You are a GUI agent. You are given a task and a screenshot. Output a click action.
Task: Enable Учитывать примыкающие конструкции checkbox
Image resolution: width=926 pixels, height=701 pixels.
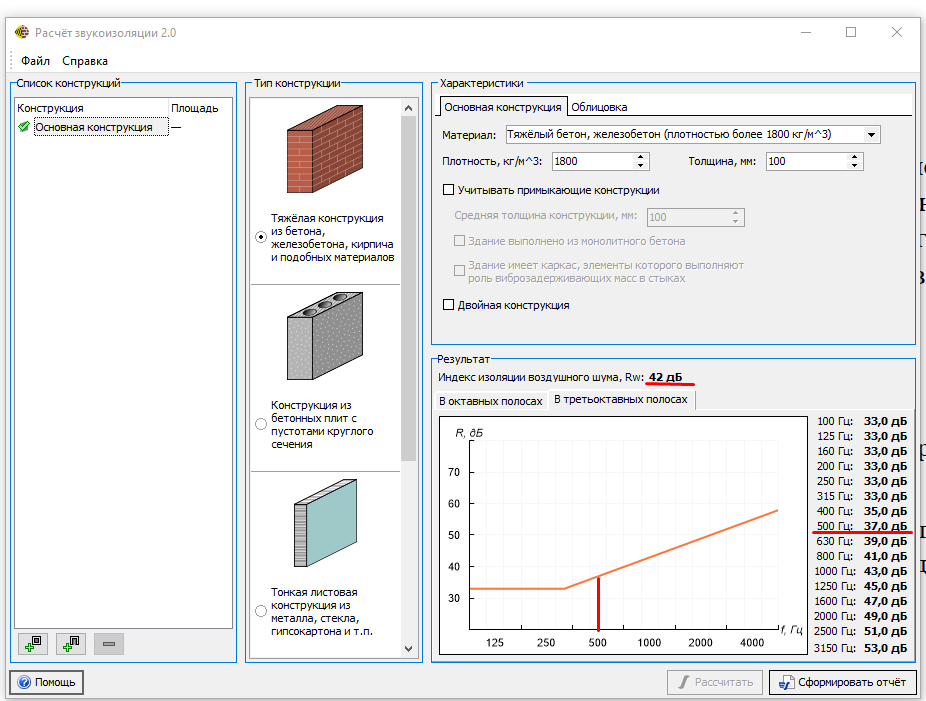pos(448,189)
